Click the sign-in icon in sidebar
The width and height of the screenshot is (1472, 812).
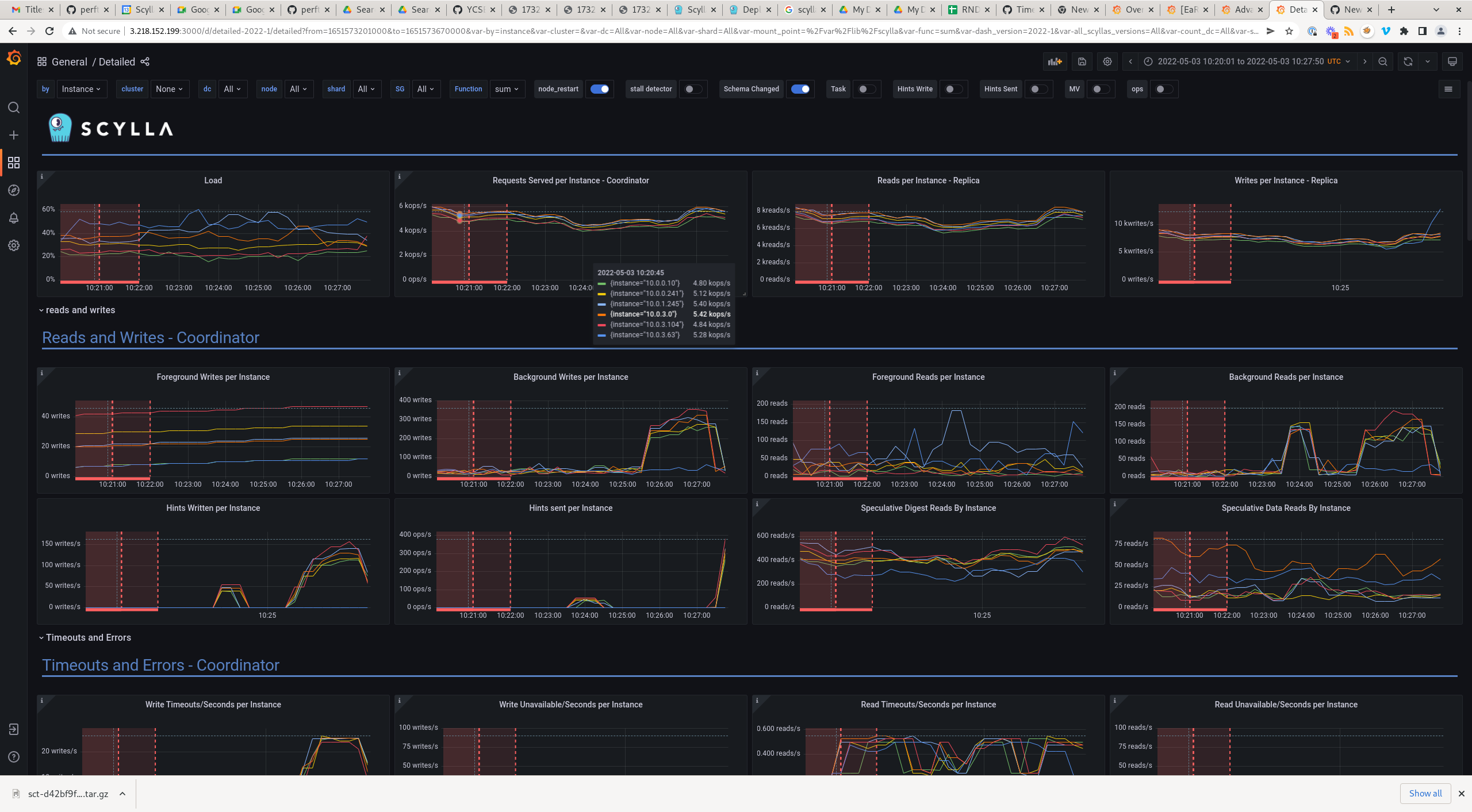[14, 729]
